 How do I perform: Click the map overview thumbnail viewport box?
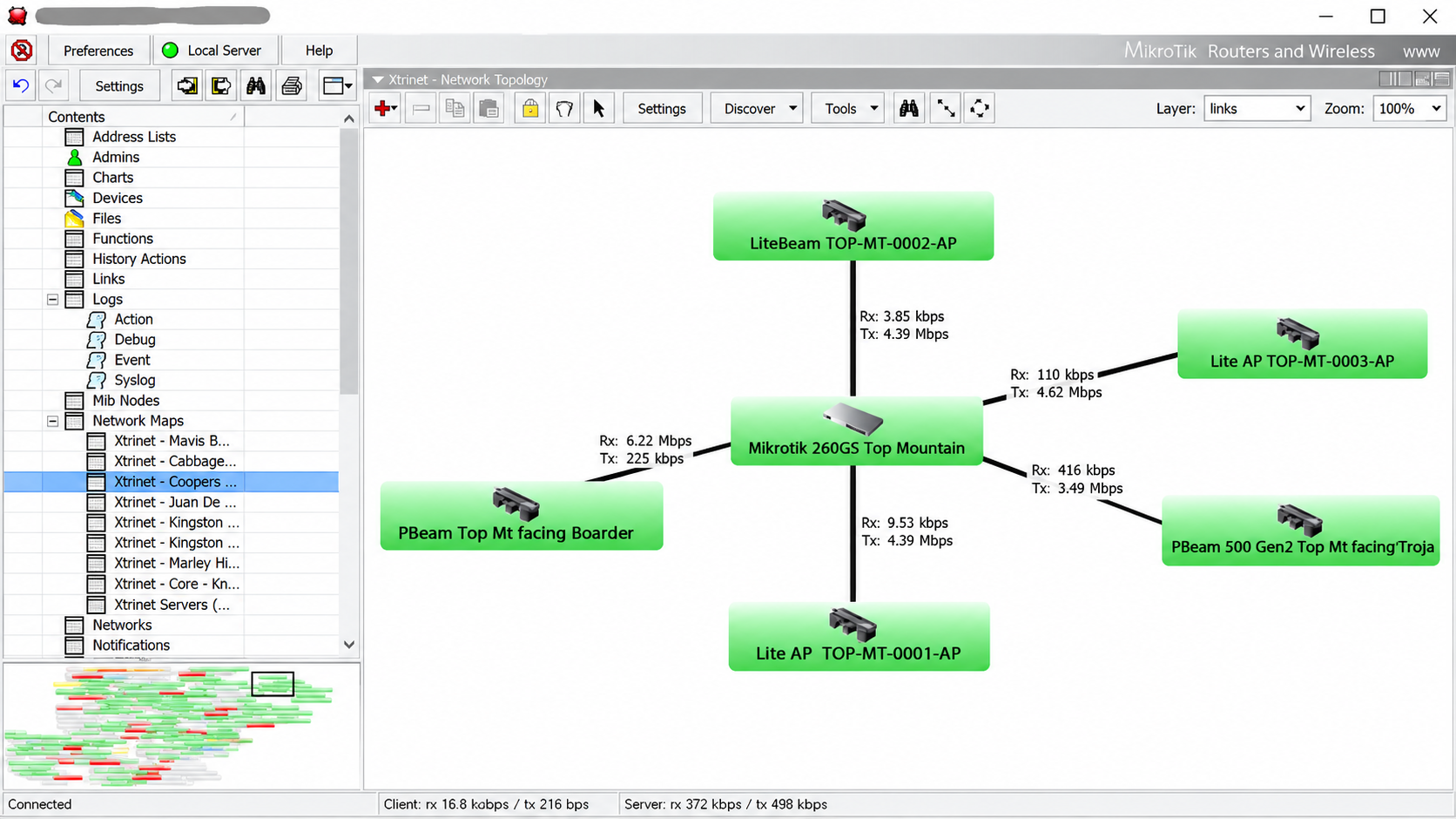click(x=273, y=684)
